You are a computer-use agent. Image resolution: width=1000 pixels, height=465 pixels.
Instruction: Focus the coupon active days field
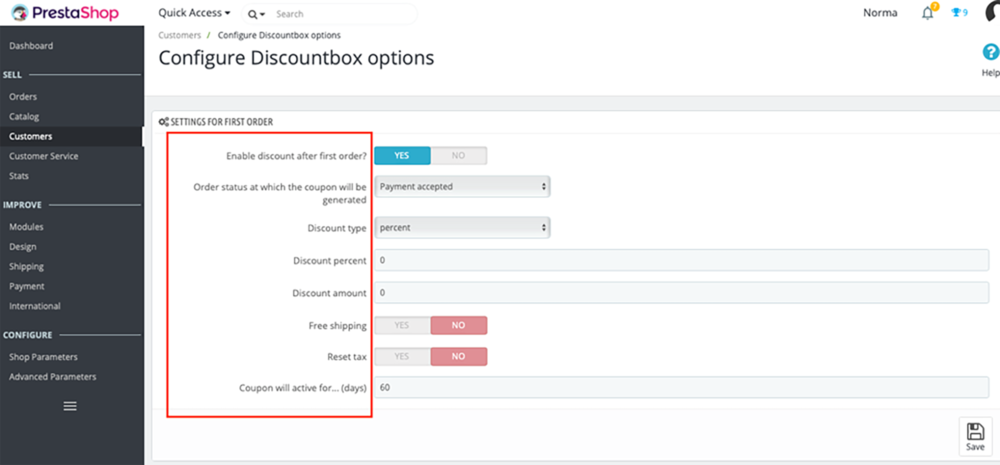click(682, 387)
